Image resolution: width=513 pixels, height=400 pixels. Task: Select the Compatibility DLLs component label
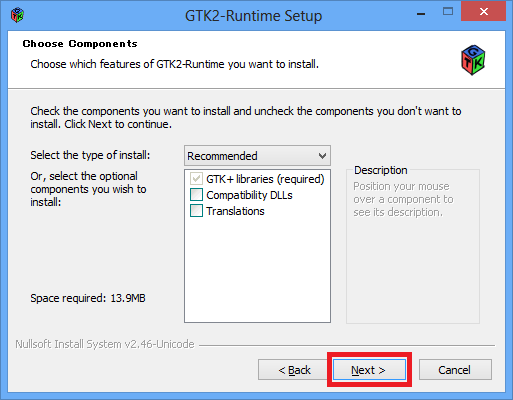249,195
